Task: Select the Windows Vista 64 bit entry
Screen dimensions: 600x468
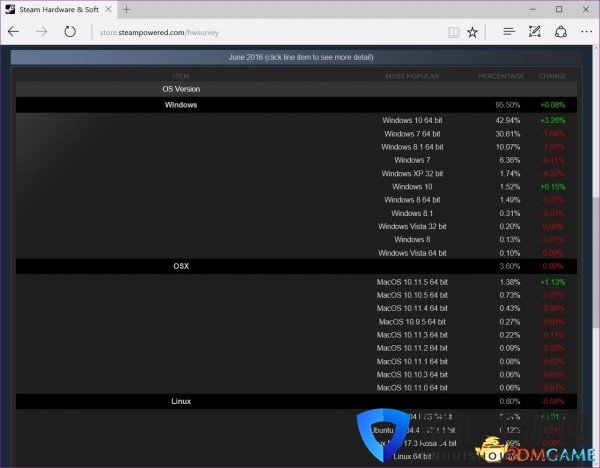Action: click(412, 253)
